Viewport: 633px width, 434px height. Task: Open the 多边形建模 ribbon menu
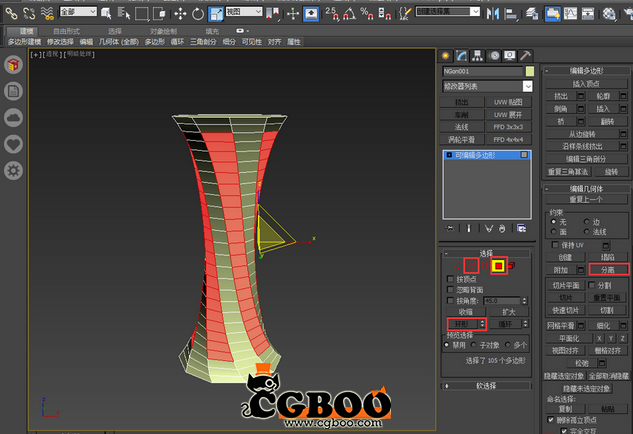(25, 43)
